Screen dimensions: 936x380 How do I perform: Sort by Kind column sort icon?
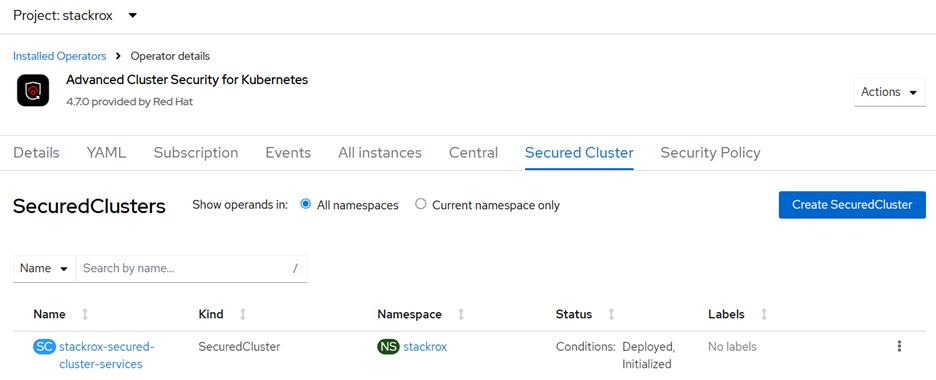click(x=242, y=314)
